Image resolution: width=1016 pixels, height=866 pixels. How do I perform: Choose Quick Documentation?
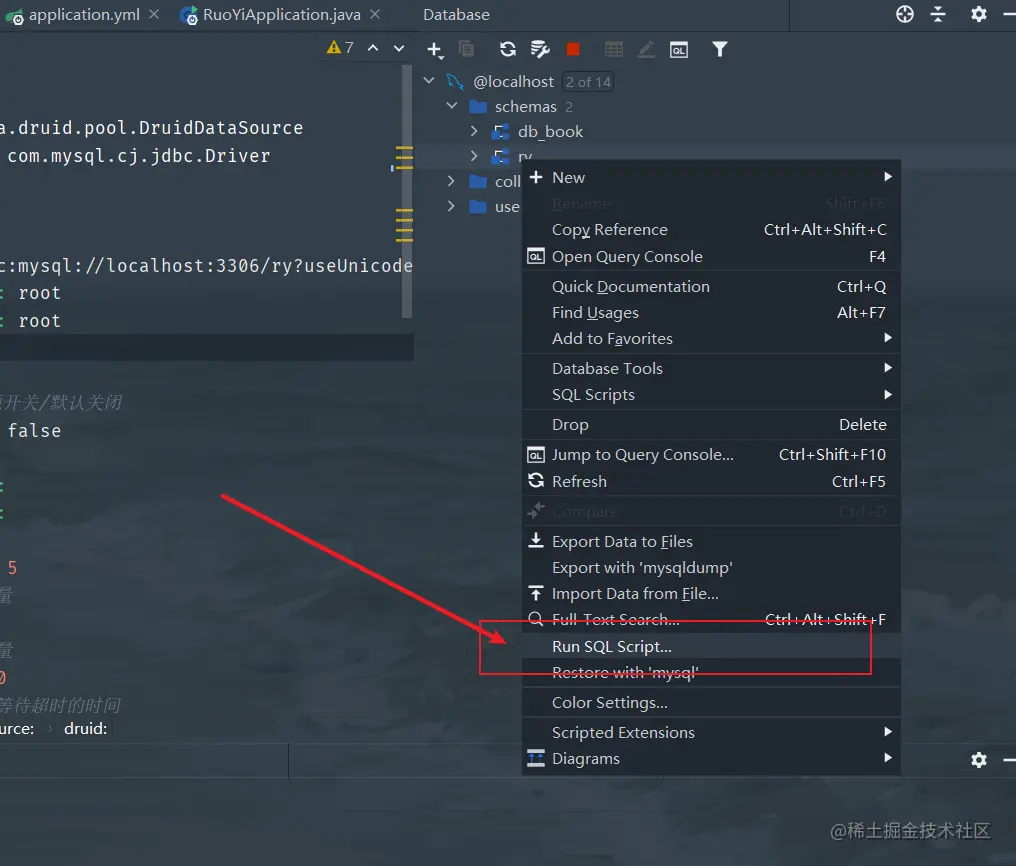point(711,286)
